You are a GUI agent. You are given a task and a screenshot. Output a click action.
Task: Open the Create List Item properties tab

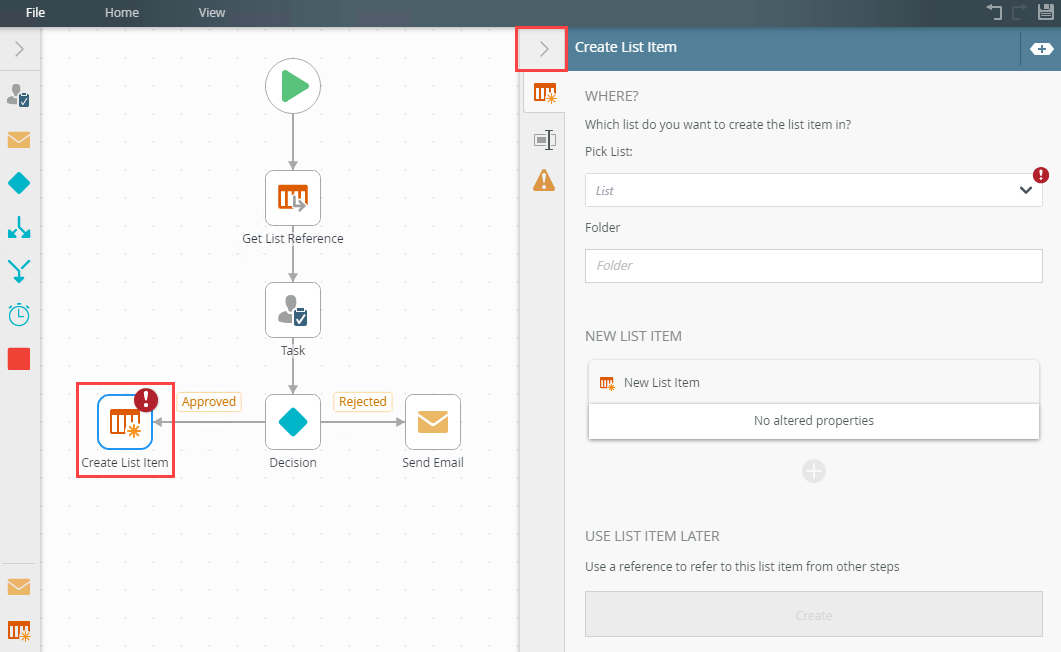pyautogui.click(x=545, y=93)
